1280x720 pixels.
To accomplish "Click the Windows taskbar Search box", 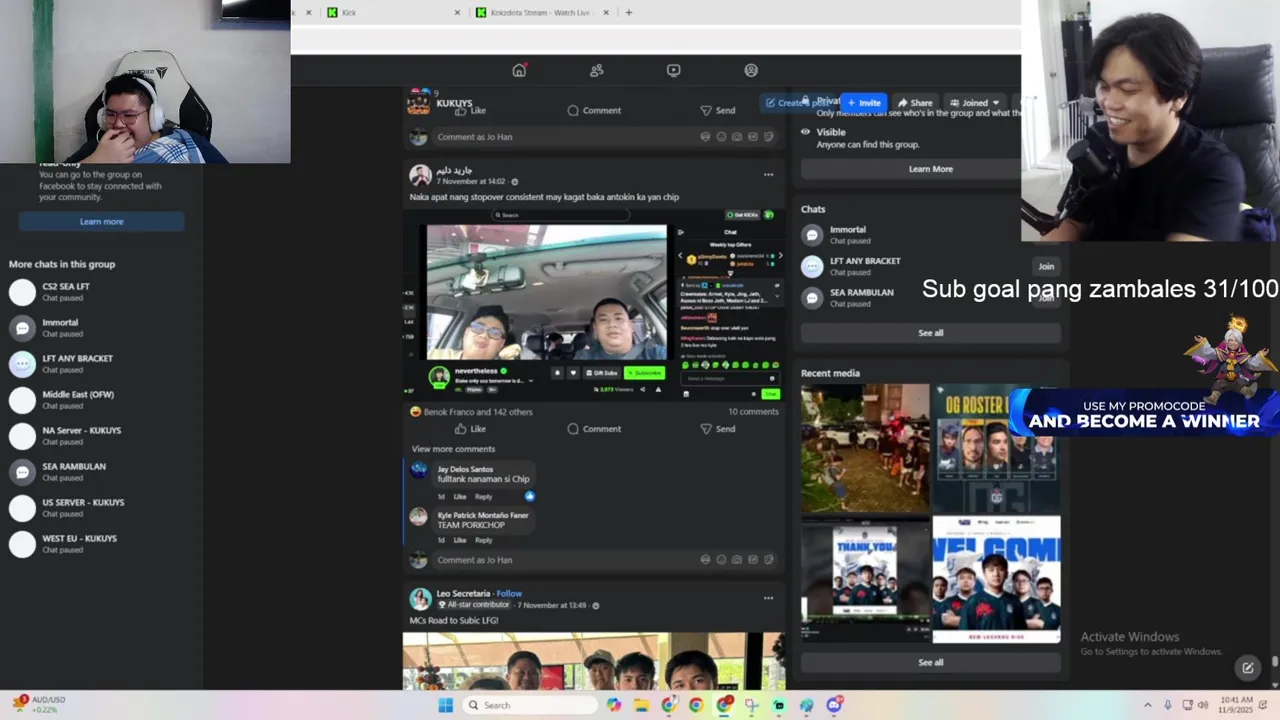I will [x=530, y=705].
